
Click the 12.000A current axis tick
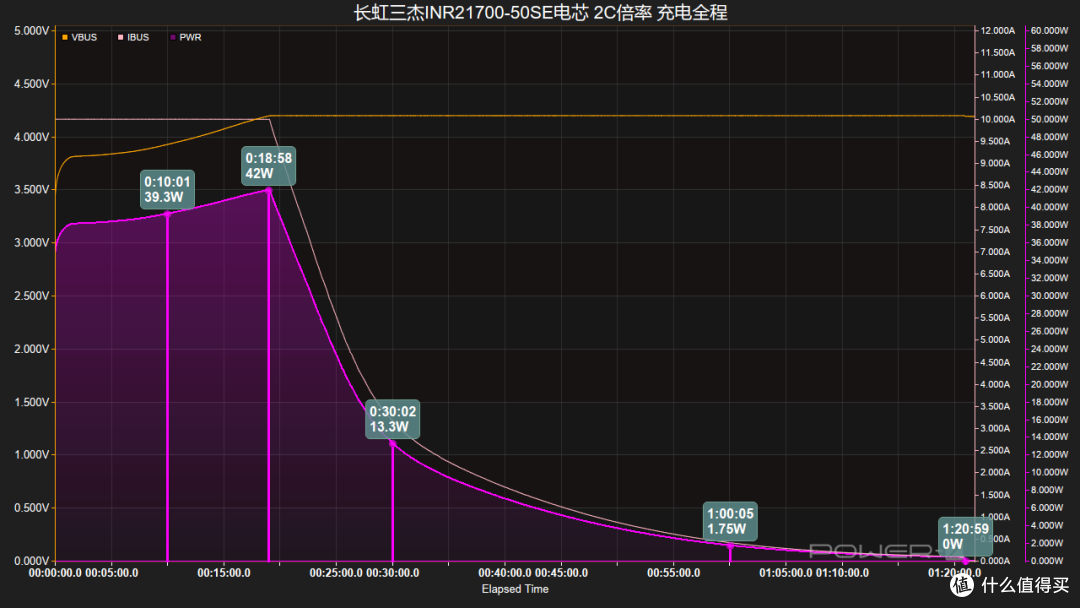pyautogui.click(x=997, y=31)
